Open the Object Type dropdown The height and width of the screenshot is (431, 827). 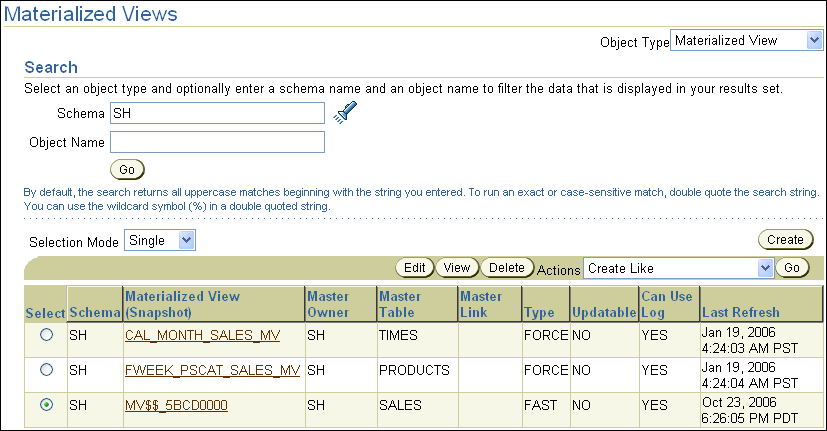[x=745, y=41]
